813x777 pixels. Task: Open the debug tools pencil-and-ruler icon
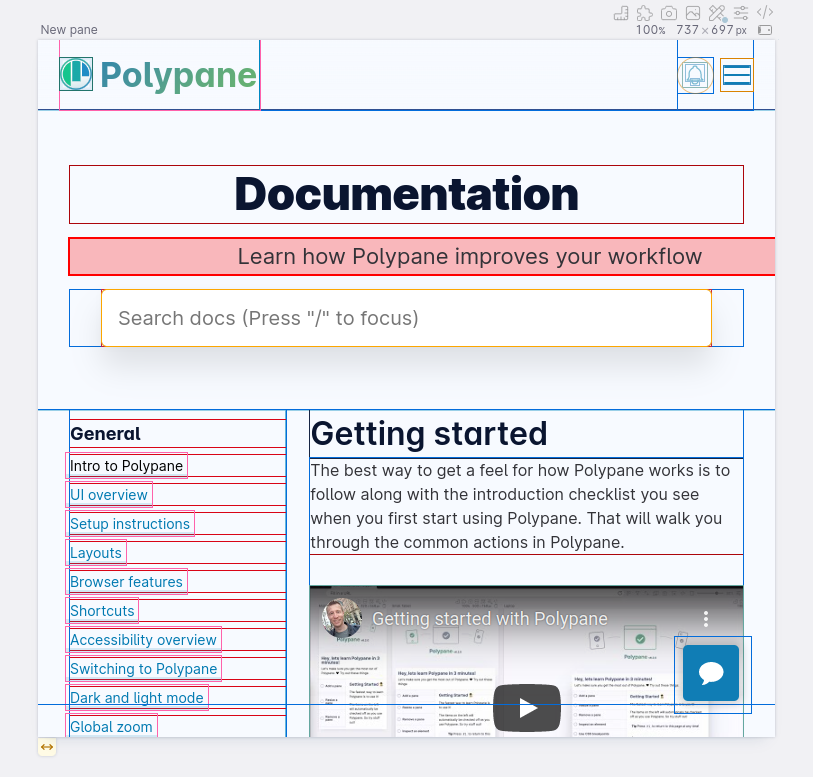(x=718, y=13)
